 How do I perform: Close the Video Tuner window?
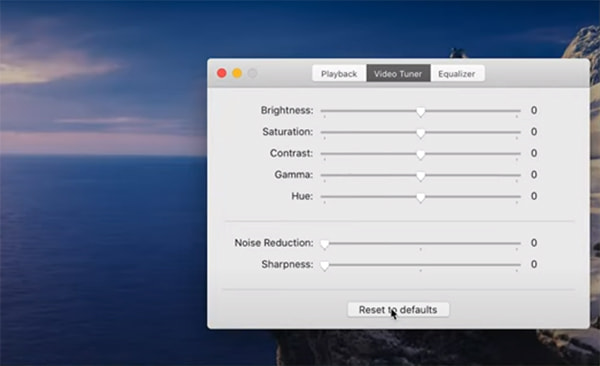(222, 73)
